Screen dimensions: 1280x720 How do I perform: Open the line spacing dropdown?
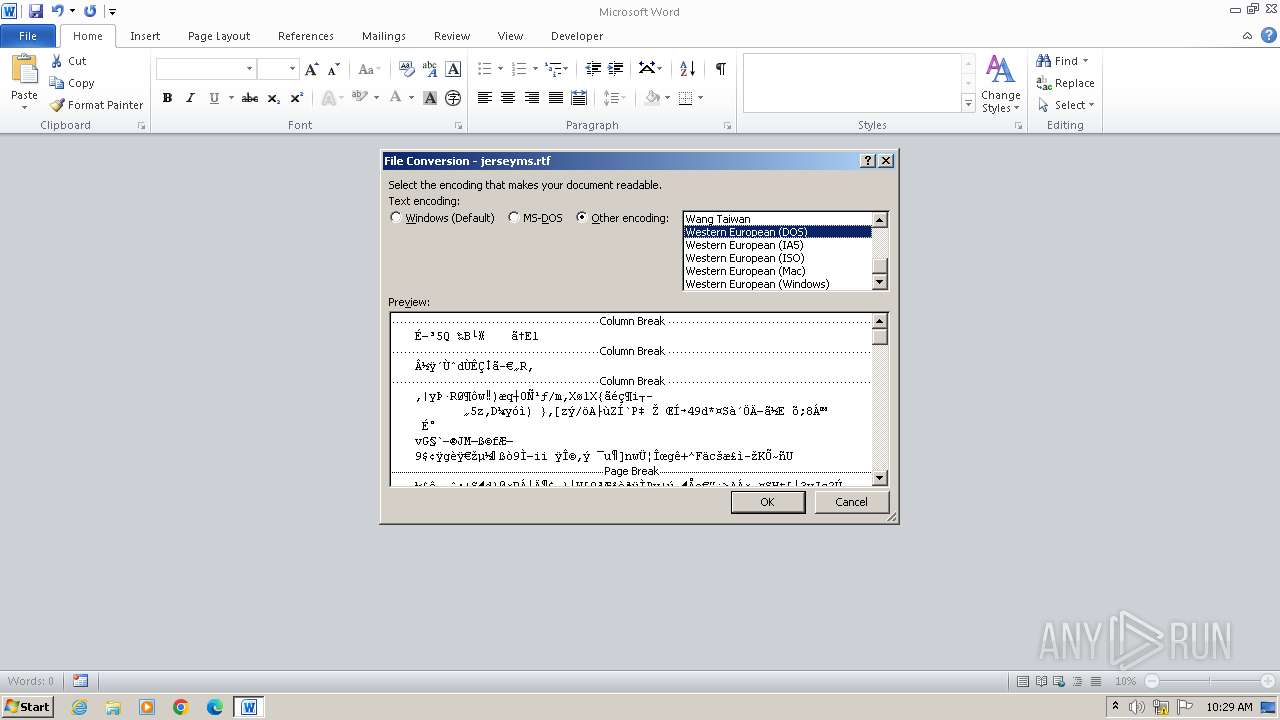point(614,98)
